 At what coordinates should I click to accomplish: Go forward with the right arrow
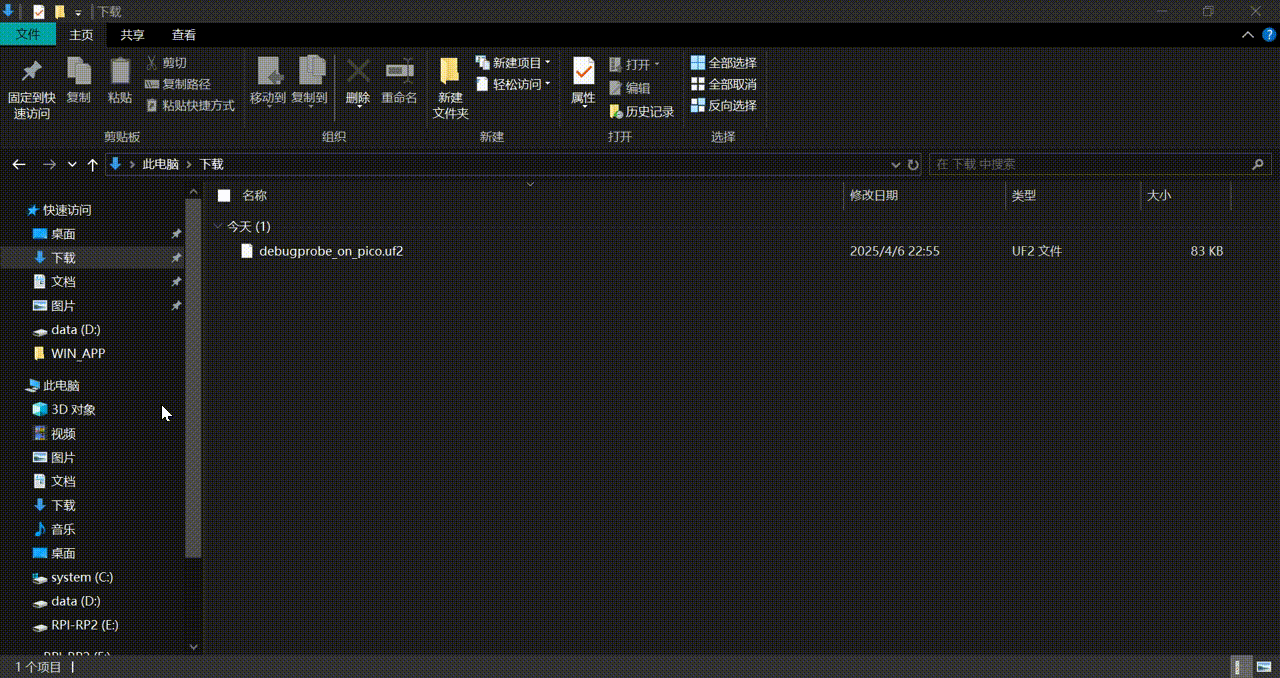pyautogui.click(x=49, y=164)
